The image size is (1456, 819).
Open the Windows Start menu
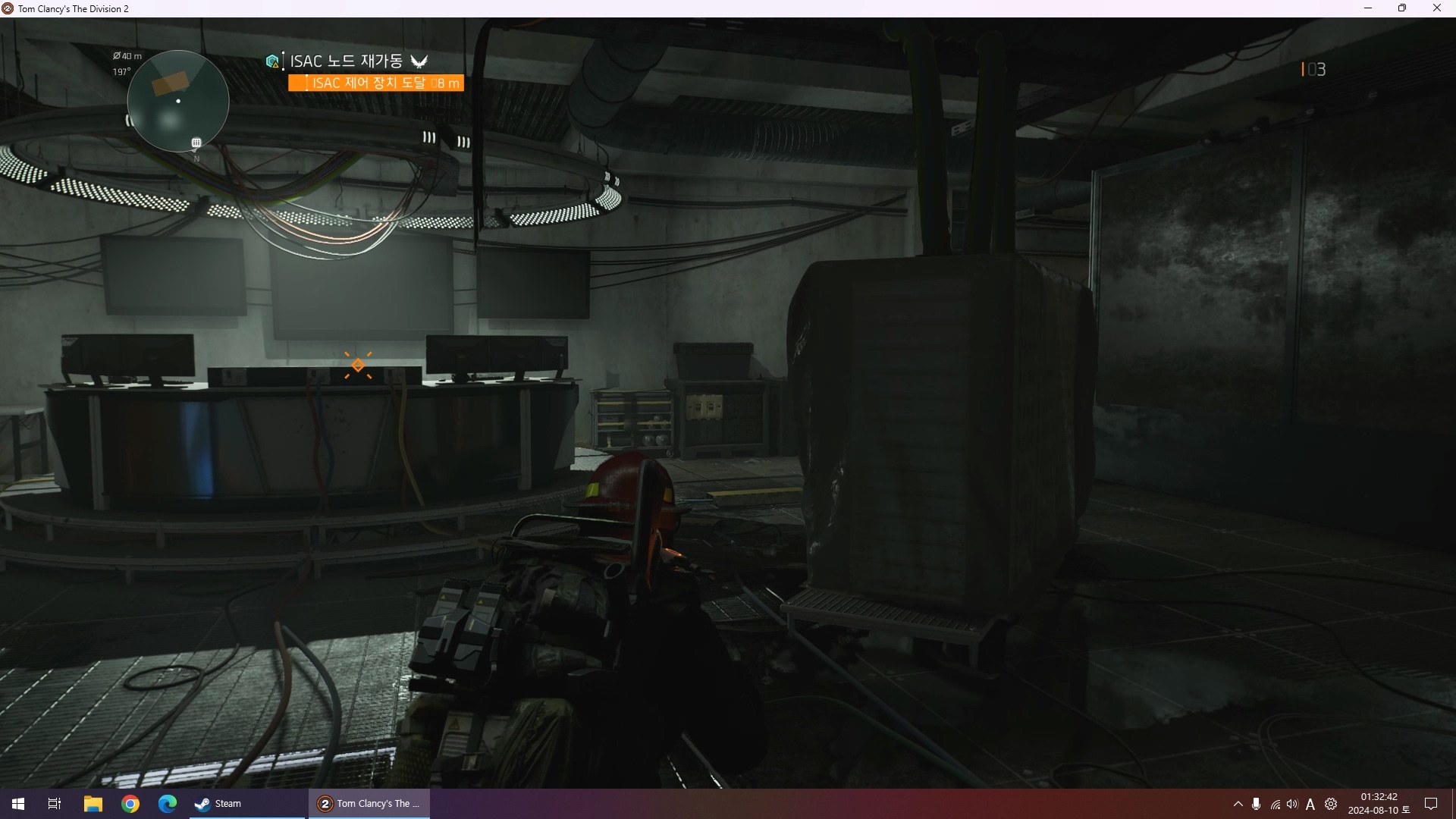pos(17,804)
